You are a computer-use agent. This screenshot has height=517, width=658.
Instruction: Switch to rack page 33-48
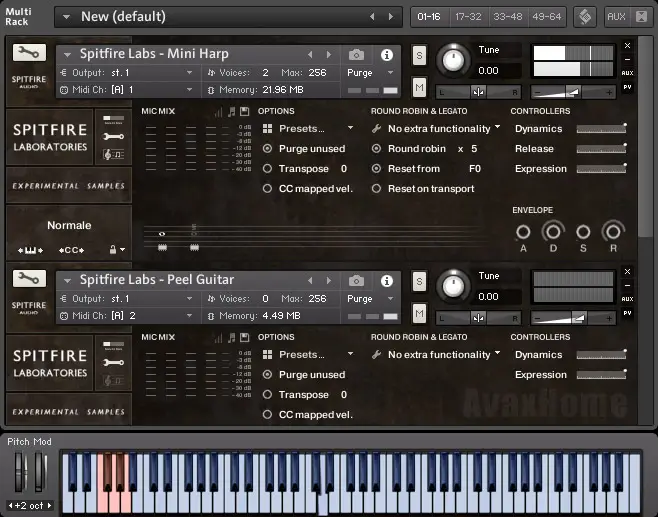[x=508, y=17]
